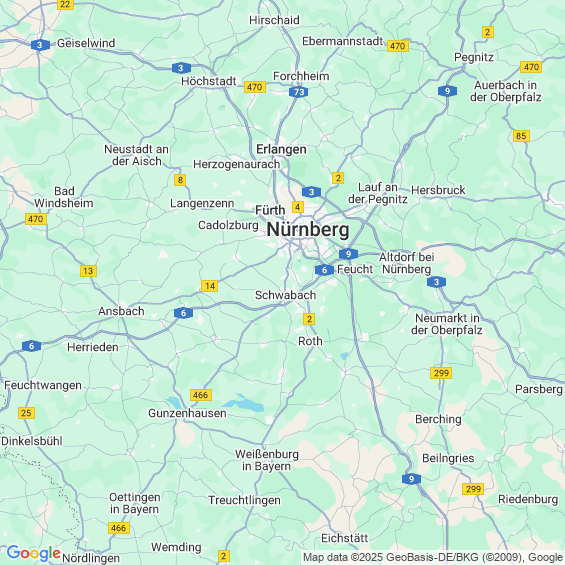This screenshot has height=565, width=565.
Task: Click the A73 highway shield near Forchheim
Action: (x=298, y=92)
